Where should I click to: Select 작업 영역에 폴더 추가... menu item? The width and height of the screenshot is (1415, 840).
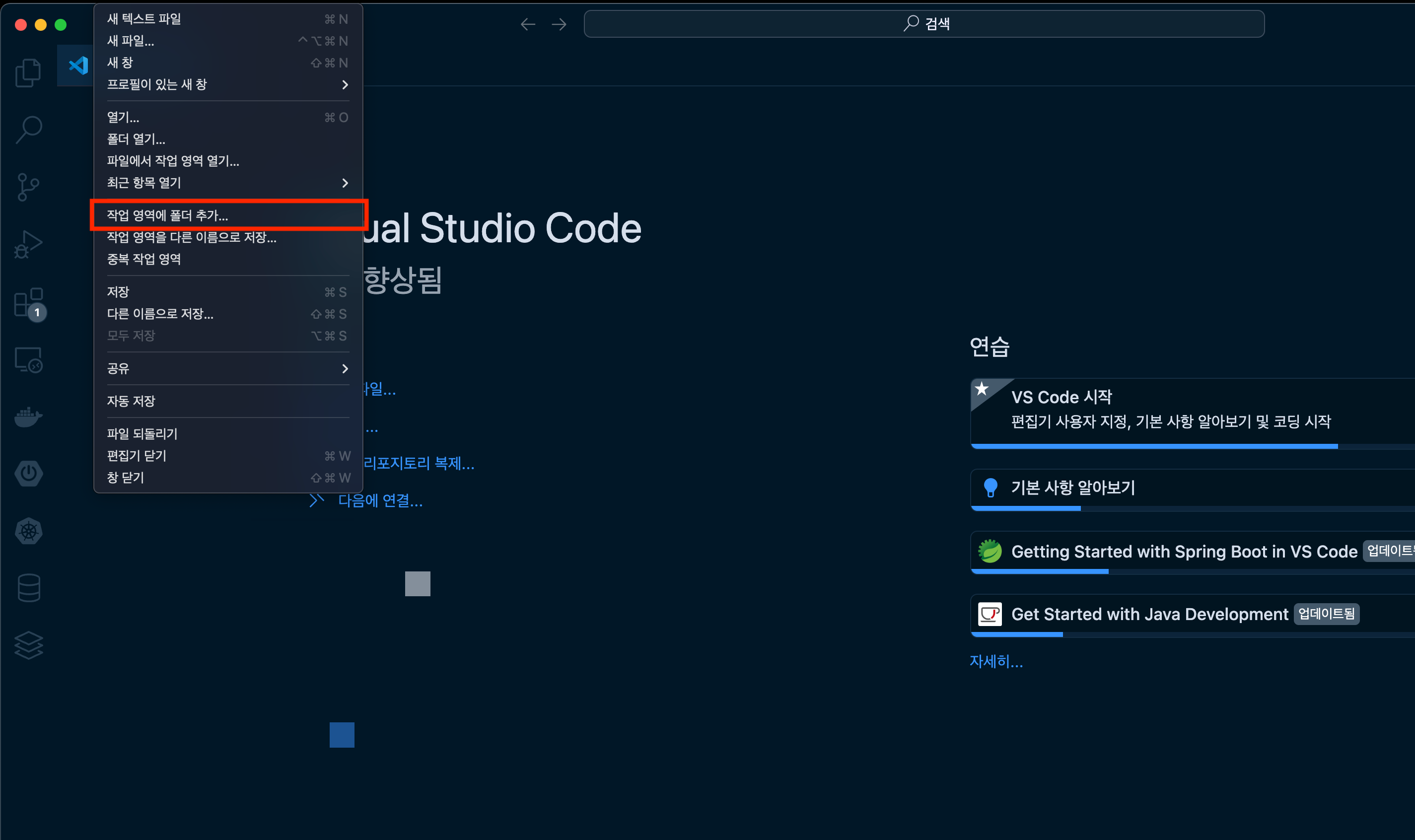pos(168,215)
